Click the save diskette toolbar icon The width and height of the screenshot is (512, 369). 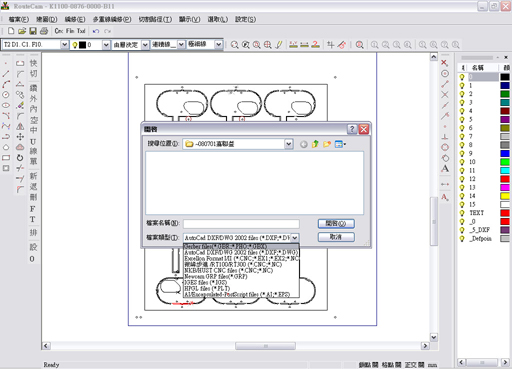coord(33,31)
